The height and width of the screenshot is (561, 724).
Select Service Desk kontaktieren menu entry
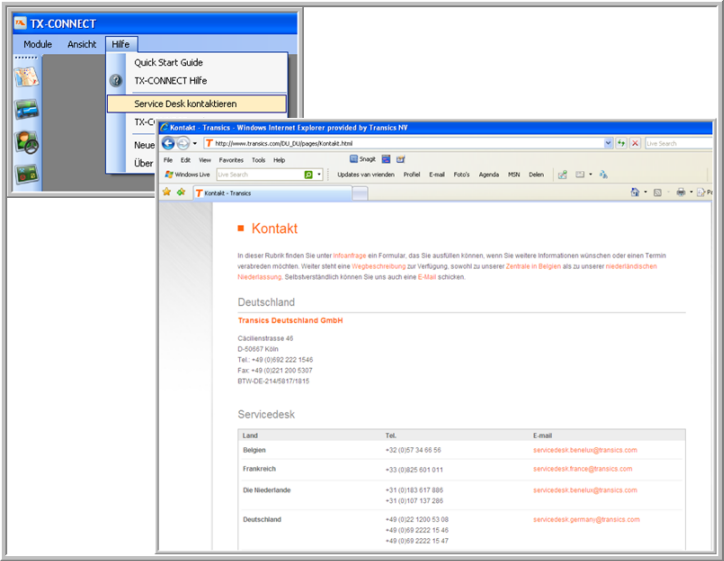pos(197,103)
